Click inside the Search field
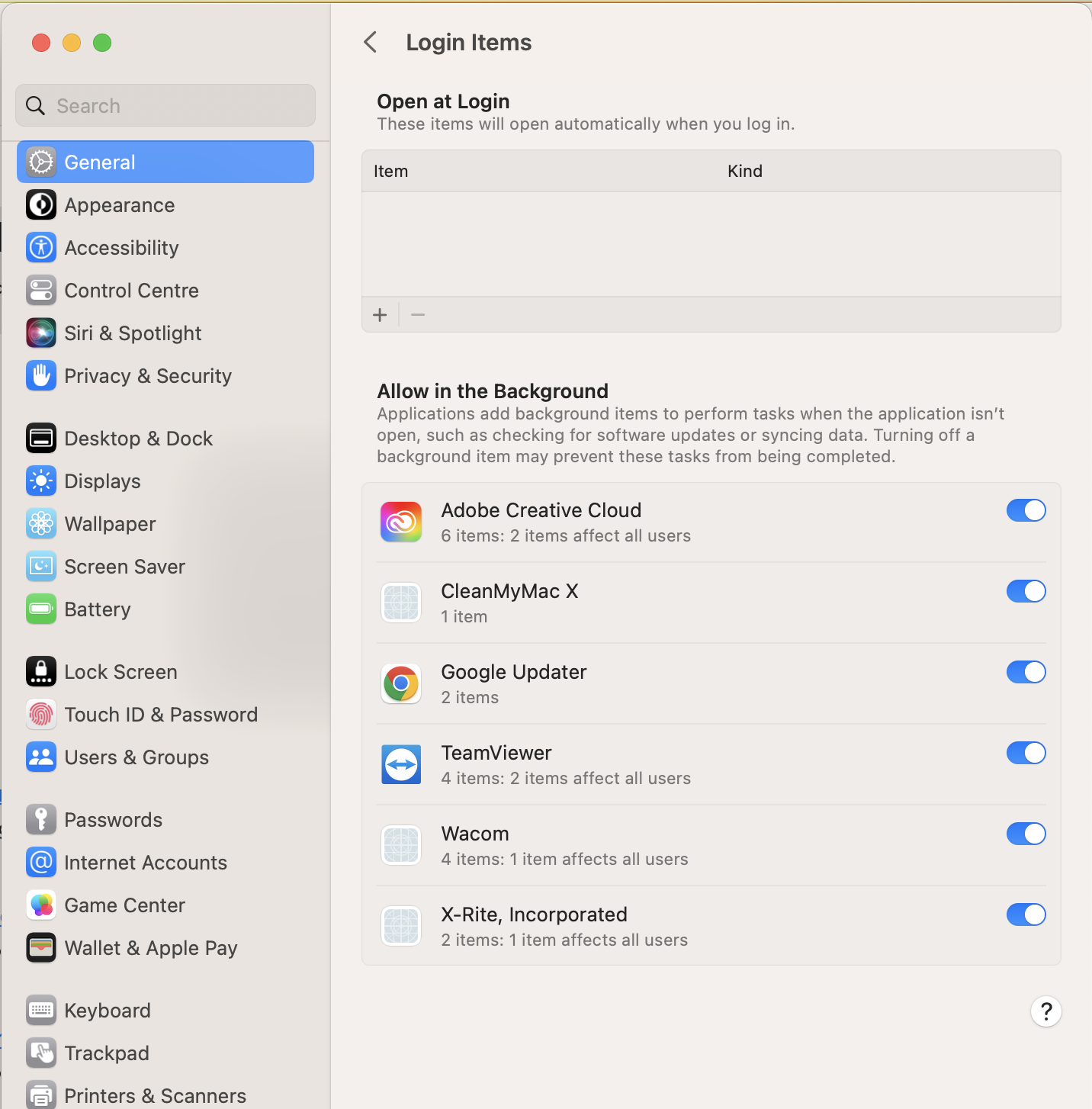Viewport: 1092px width, 1109px height. [x=165, y=105]
